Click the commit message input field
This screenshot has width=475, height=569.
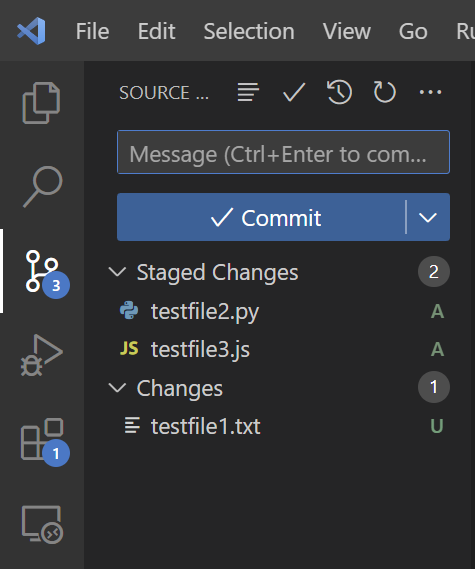(x=283, y=152)
